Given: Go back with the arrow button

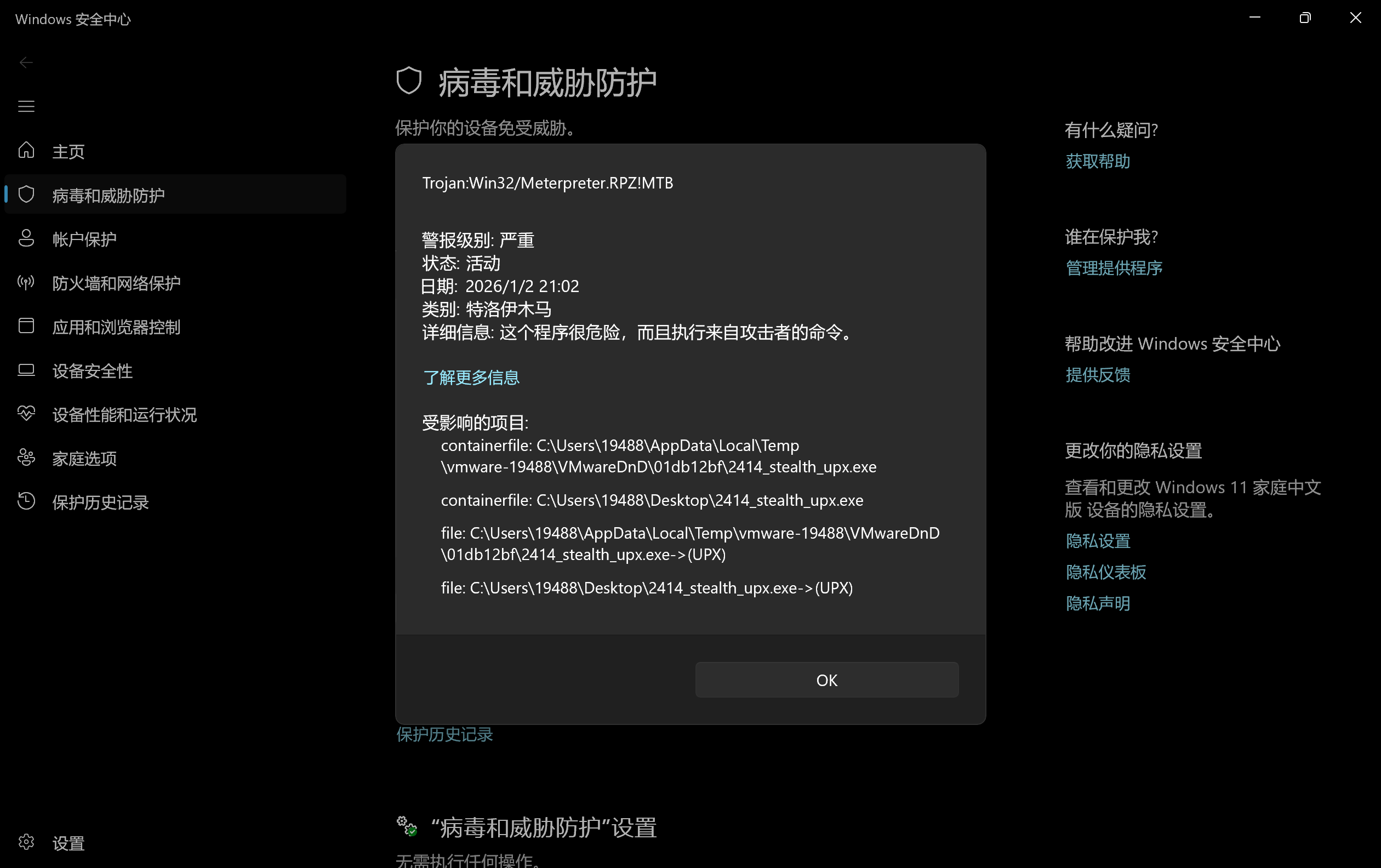Looking at the screenshot, I should pyautogui.click(x=26, y=62).
